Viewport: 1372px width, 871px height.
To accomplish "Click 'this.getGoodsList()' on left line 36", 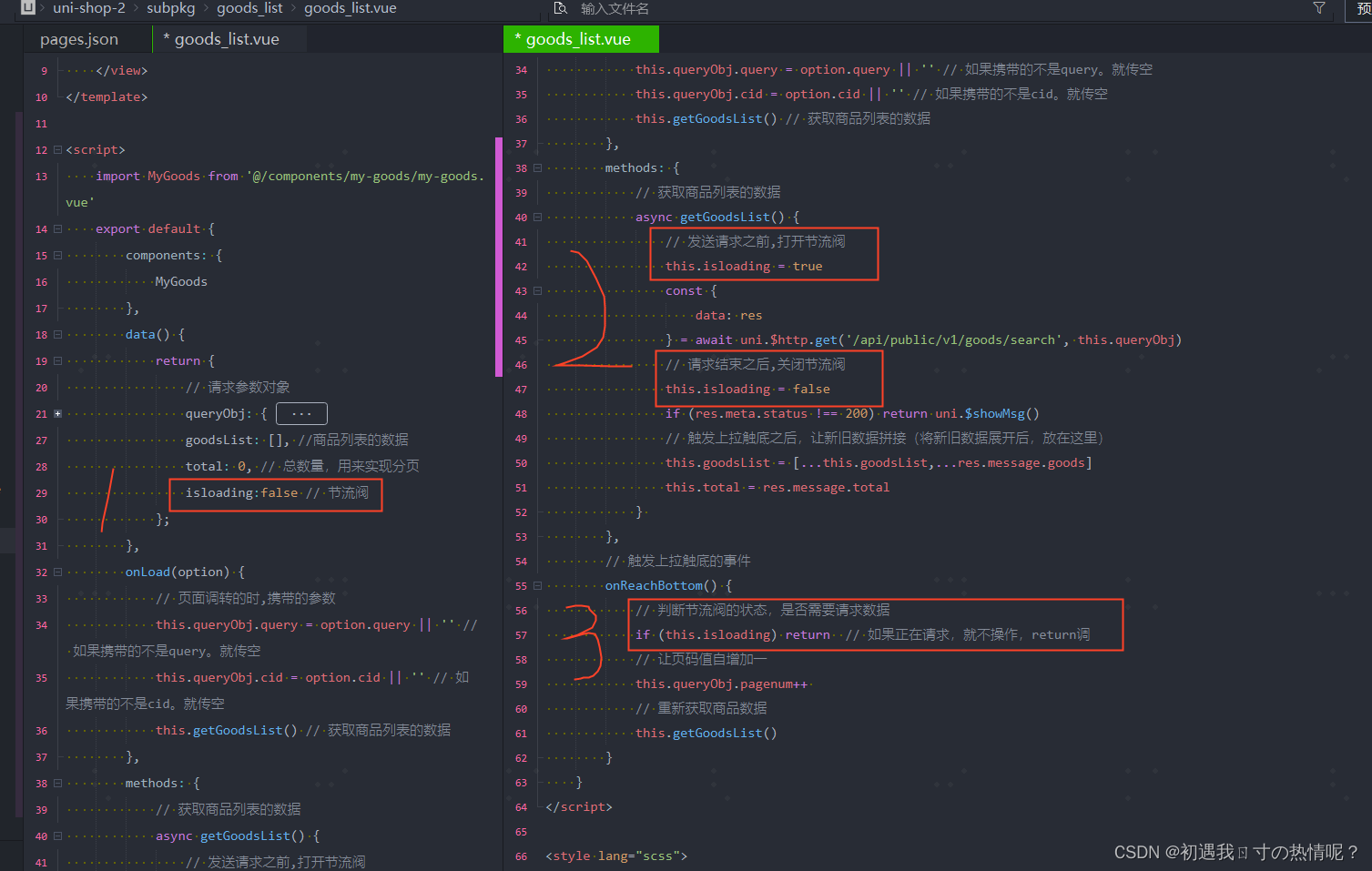I will click(x=227, y=730).
